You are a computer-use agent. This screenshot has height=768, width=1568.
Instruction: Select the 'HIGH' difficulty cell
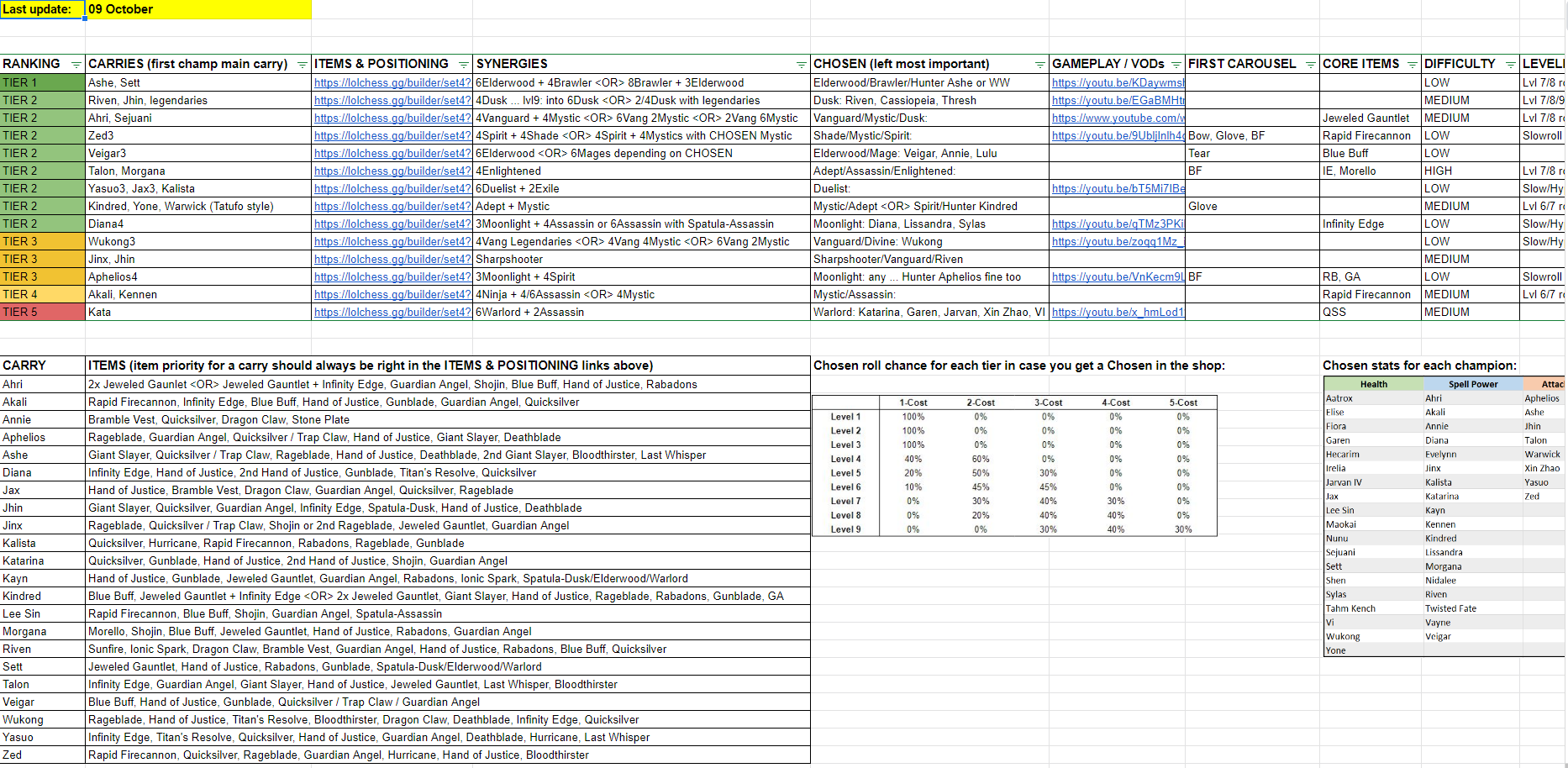click(x=1471, y=171)
